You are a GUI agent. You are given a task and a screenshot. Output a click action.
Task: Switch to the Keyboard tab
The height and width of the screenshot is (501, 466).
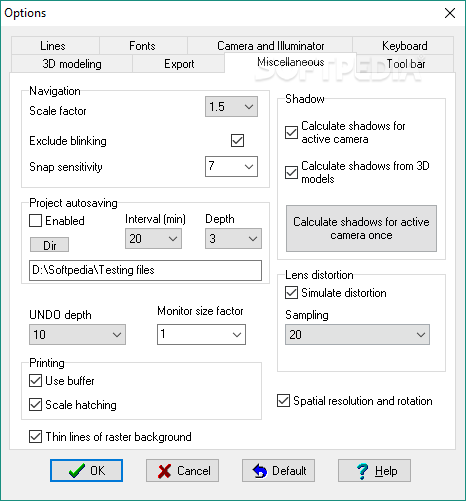[x=403, y=46]
